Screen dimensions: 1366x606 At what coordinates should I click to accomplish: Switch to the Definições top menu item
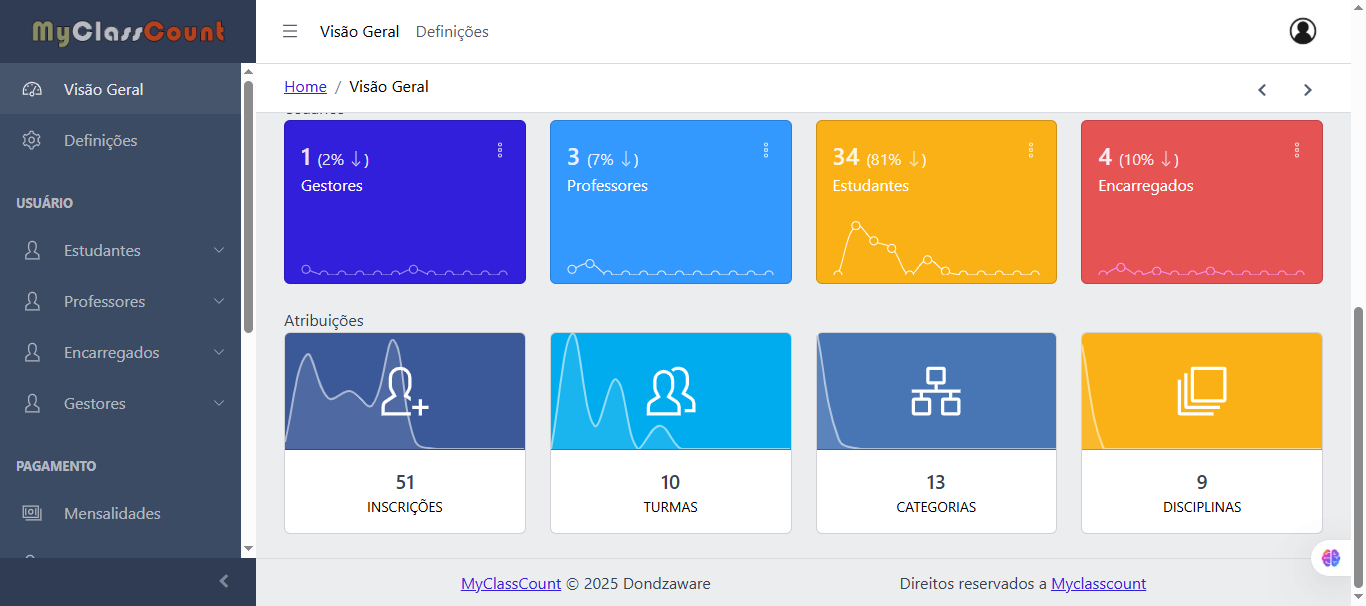tap(450, 31)
